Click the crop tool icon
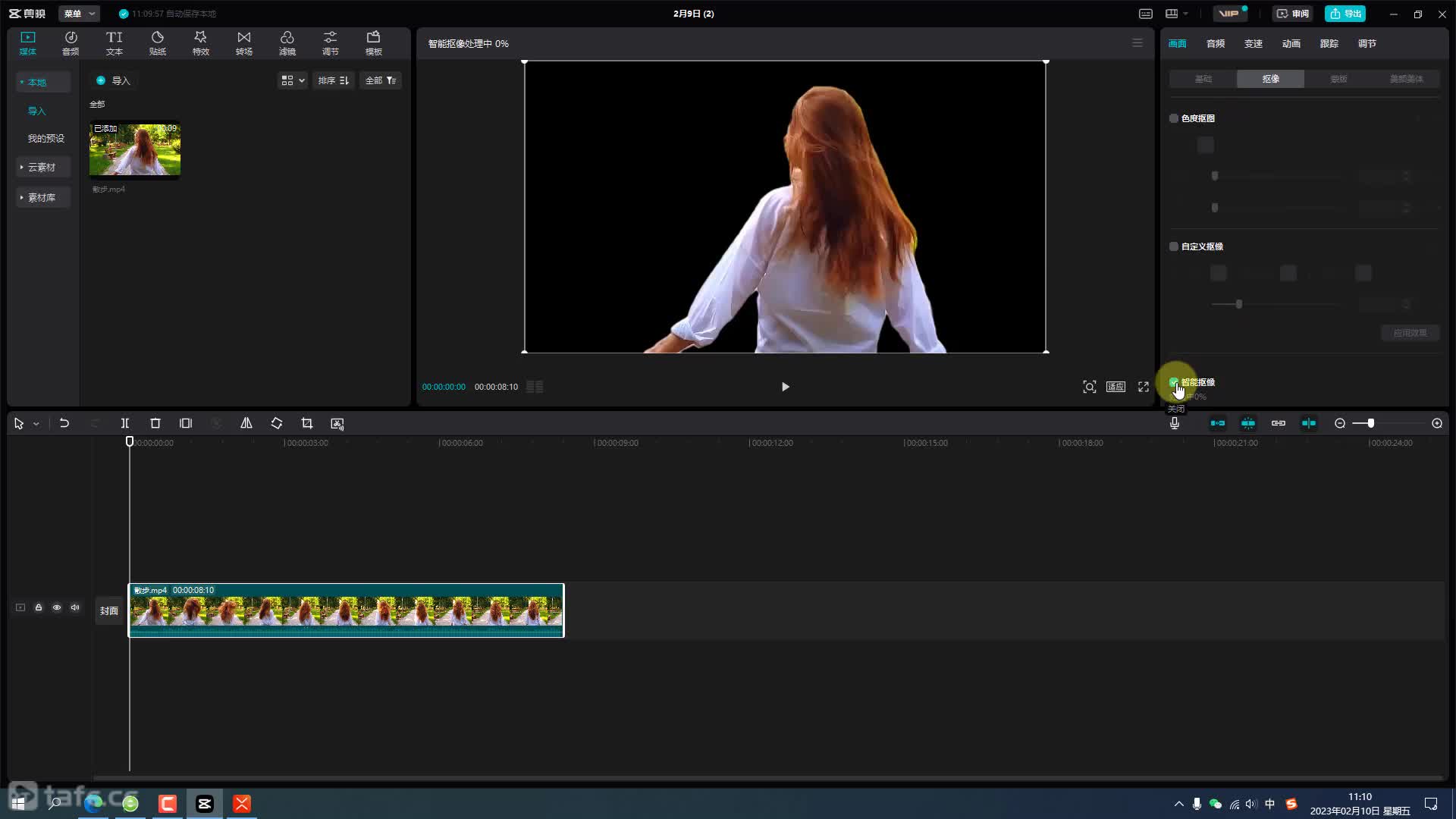This screenshot has height=819, width=1456. [307, 423]
